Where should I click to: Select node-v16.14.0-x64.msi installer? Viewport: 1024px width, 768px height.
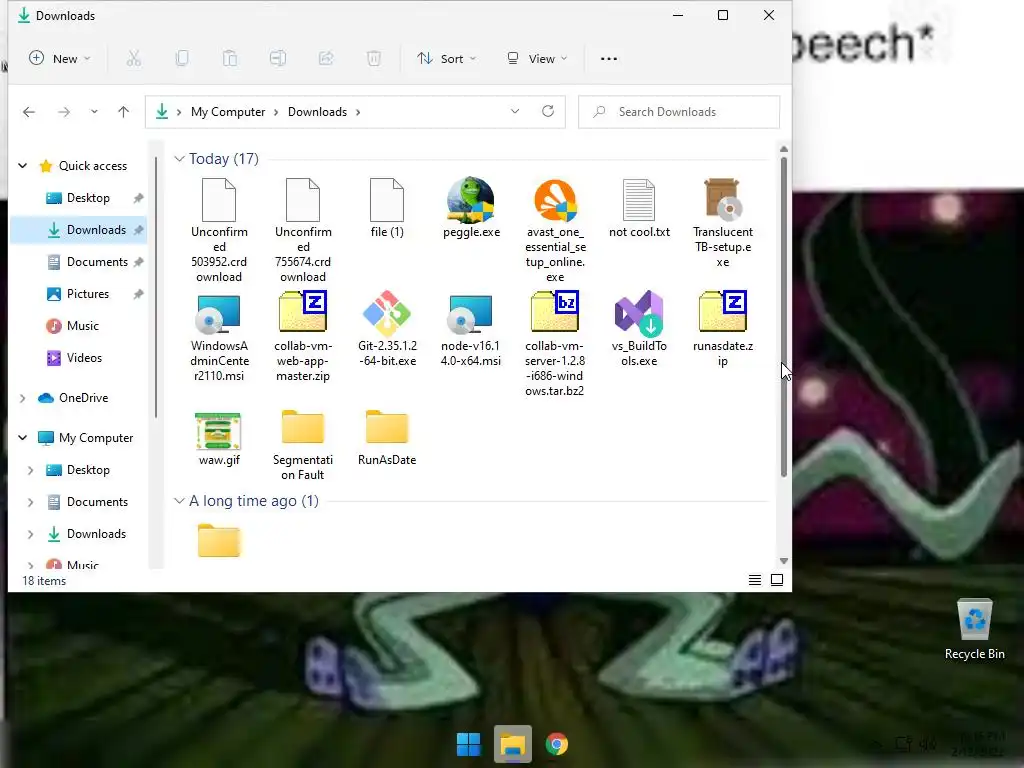(x=471, y=329)
